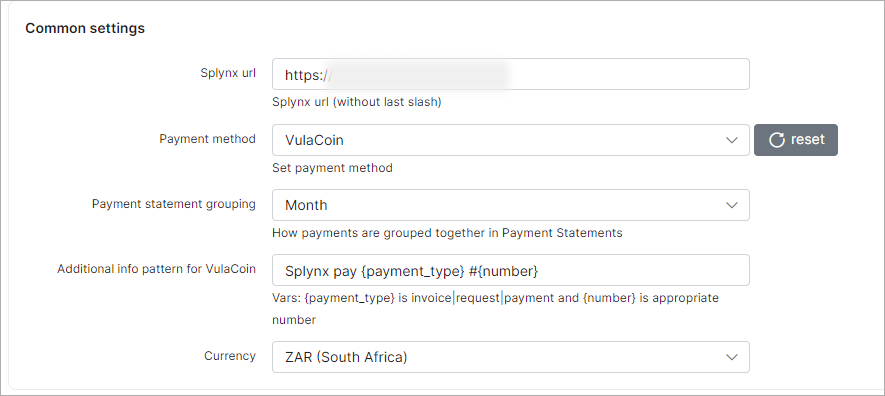Click the "Currency" field label
885x396 pixels.
[x=230, y=356]
